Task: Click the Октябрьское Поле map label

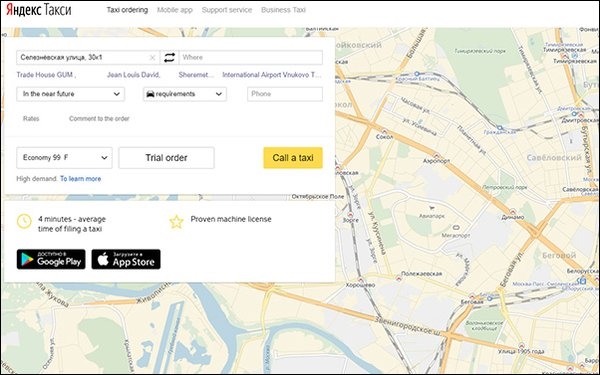Action: (318, 197)
